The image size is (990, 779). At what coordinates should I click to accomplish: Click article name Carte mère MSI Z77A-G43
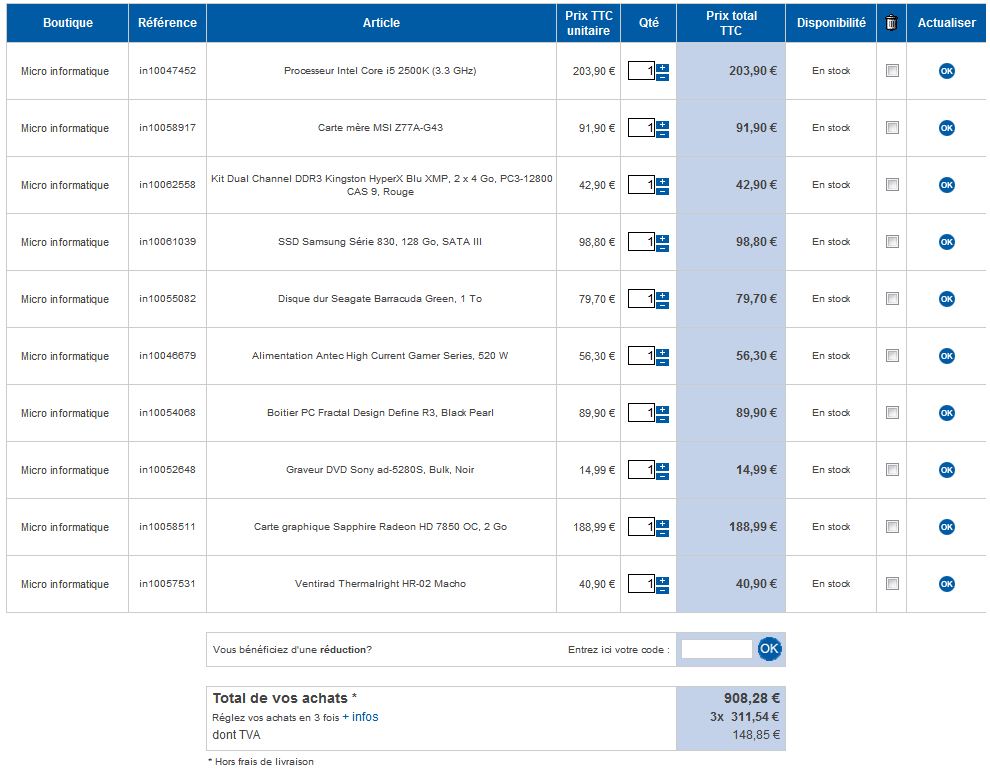pyautogui.click(x=380, y=128)
